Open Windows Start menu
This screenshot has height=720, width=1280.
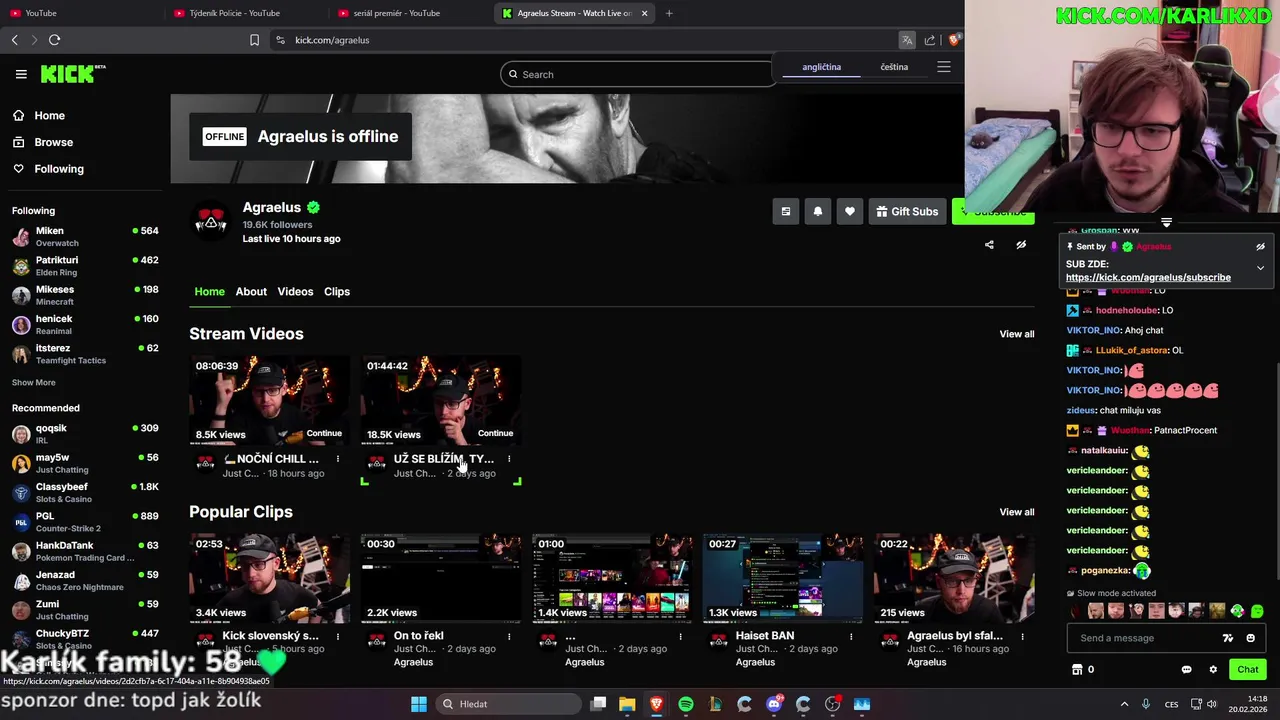tap(419, 704)
